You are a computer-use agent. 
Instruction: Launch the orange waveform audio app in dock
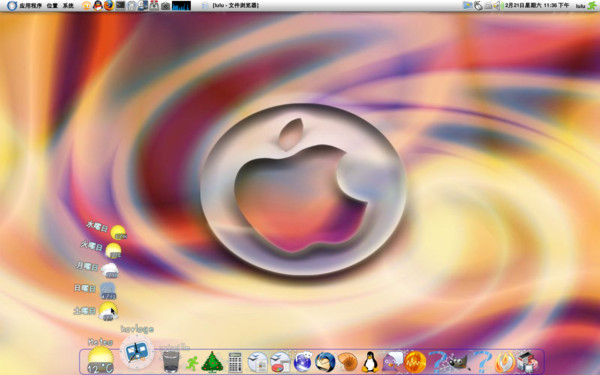tap(415, 362)
